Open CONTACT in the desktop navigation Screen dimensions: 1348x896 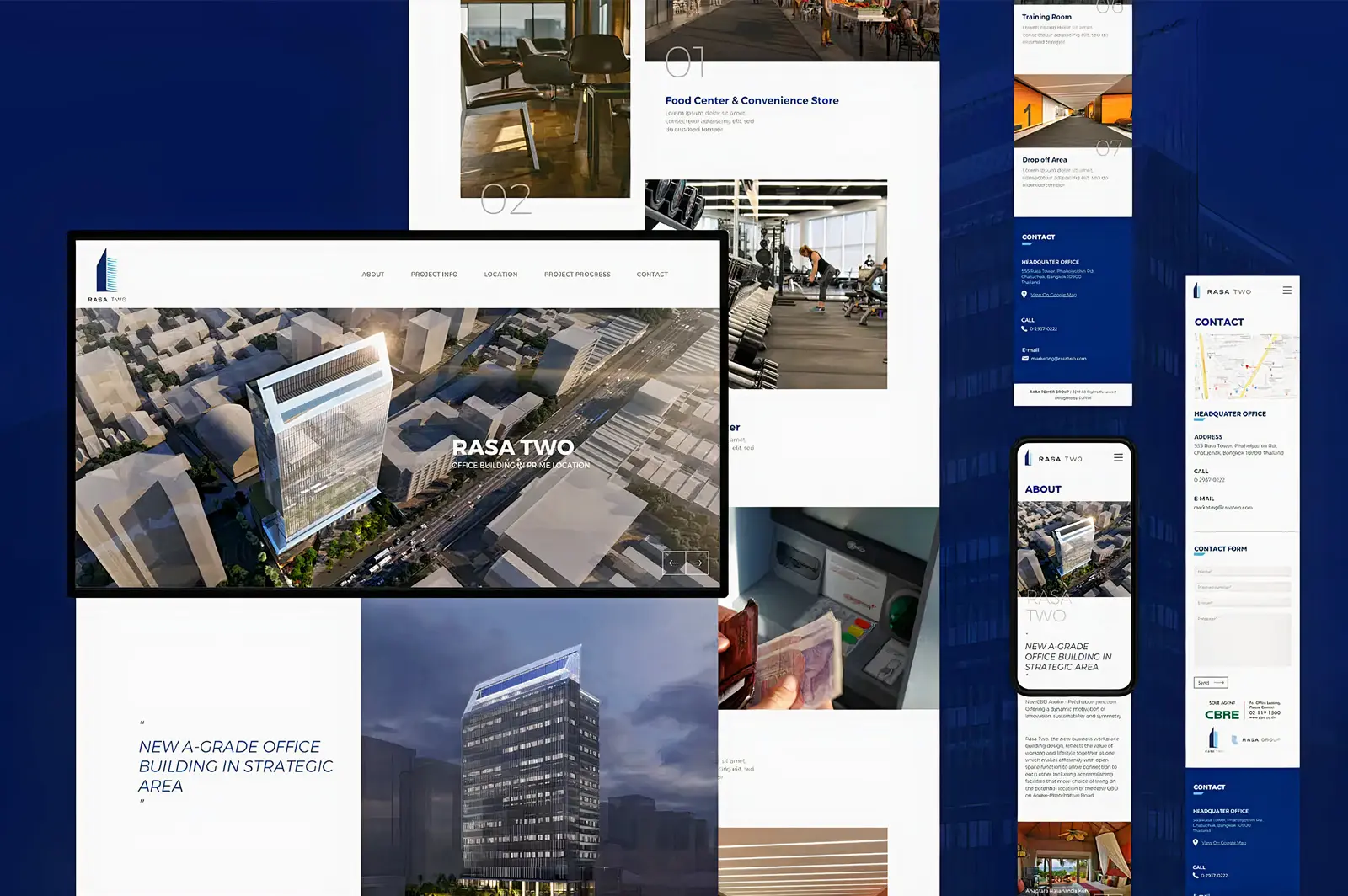point(652,275)
